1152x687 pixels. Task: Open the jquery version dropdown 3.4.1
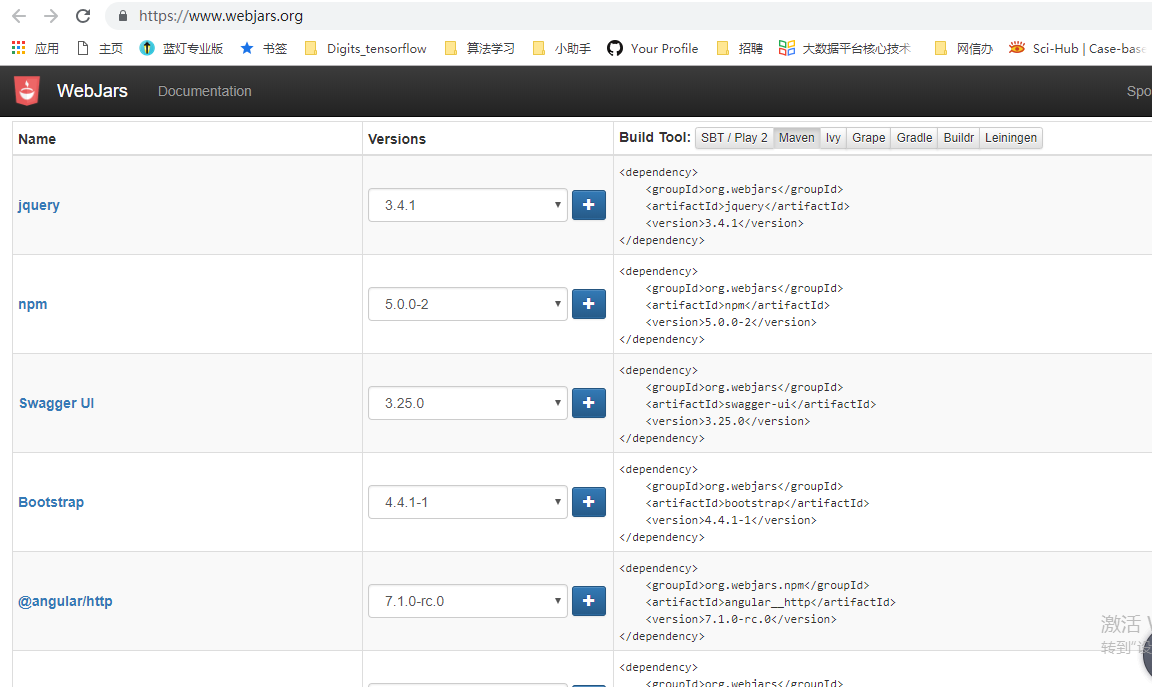click(468, 205)
